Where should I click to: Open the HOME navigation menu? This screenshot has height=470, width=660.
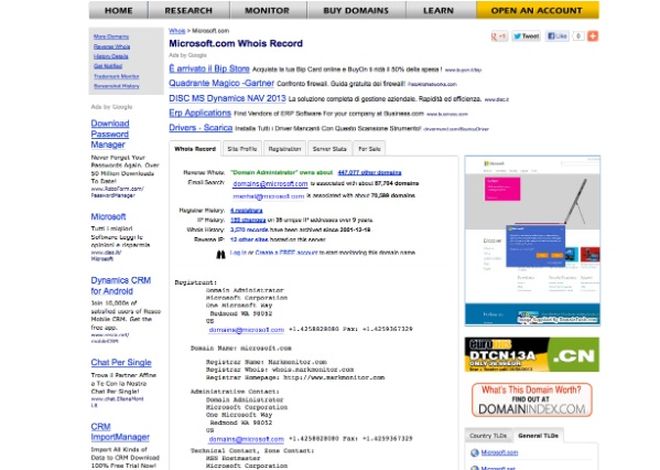coord(118,11)
